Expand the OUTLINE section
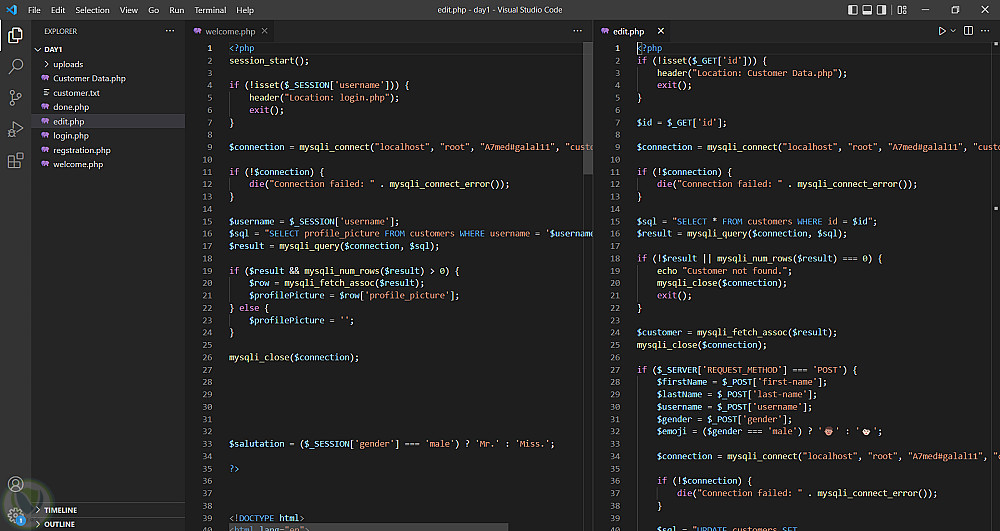This screenshot has width=1000, height=531. (59, 523)
